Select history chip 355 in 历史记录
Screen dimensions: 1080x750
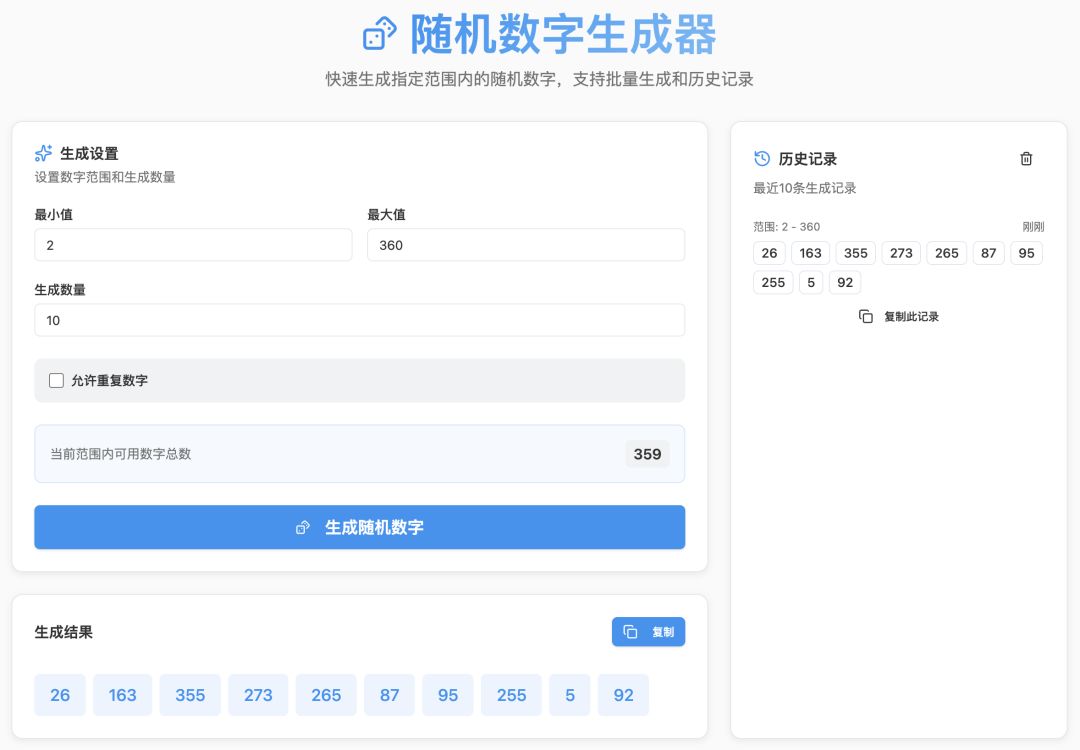[855, 253]
